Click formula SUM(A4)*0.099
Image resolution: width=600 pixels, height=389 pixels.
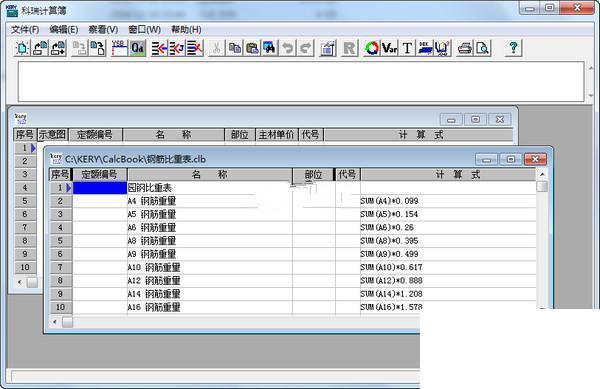click(389, 201)
